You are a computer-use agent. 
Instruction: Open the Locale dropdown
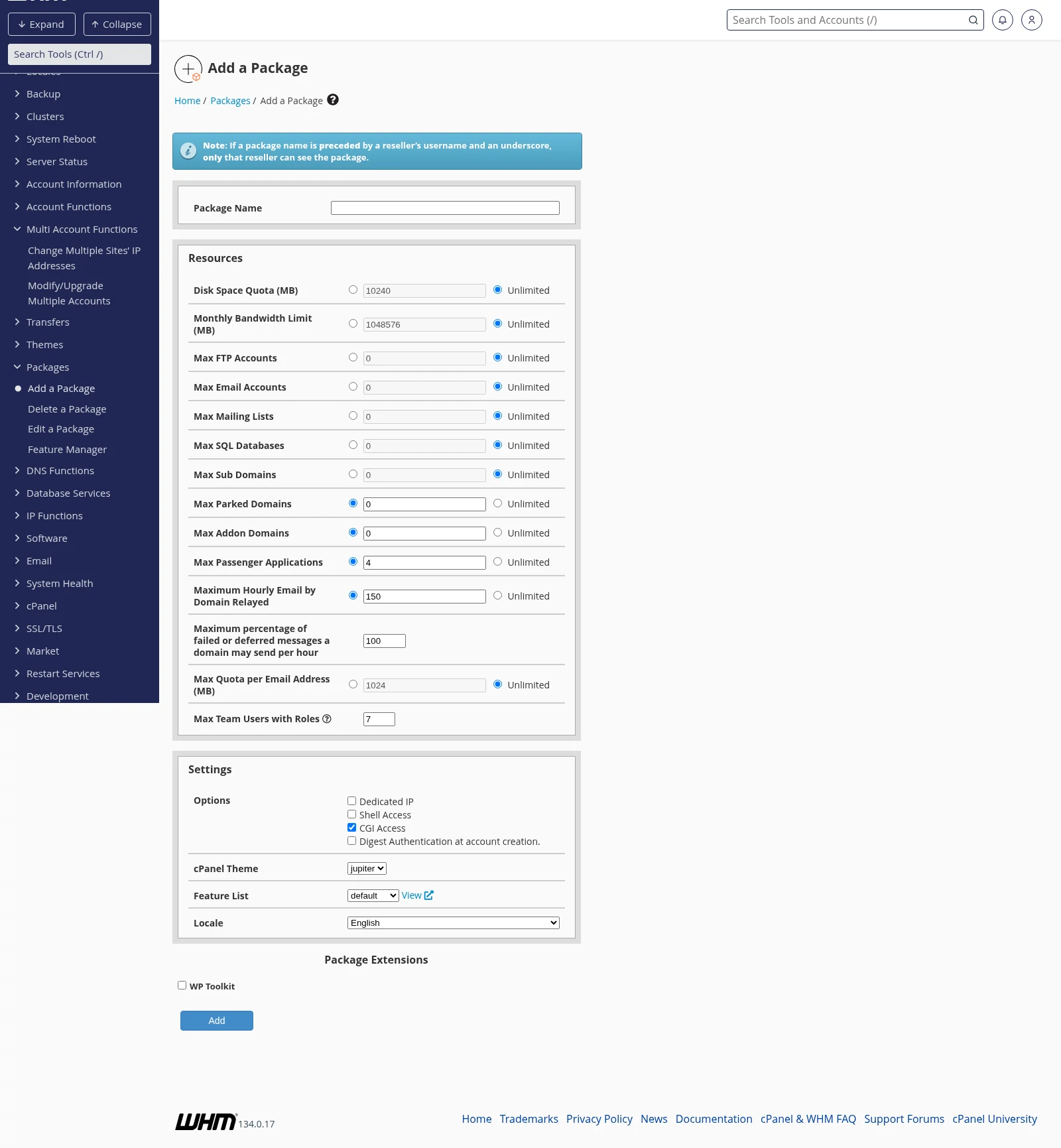click(454, 923)
